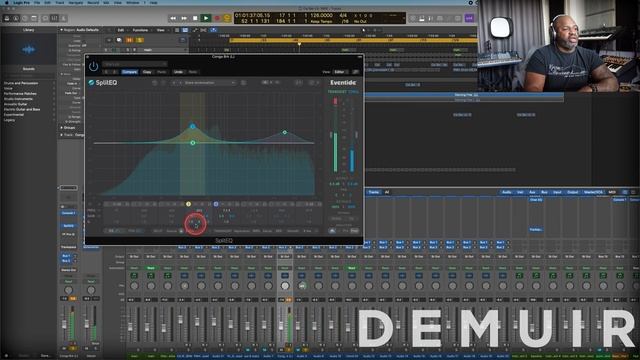Toggle Compare in the plugin header
The height and width of the screenshot is (360, 640).
tap(129, 72)
